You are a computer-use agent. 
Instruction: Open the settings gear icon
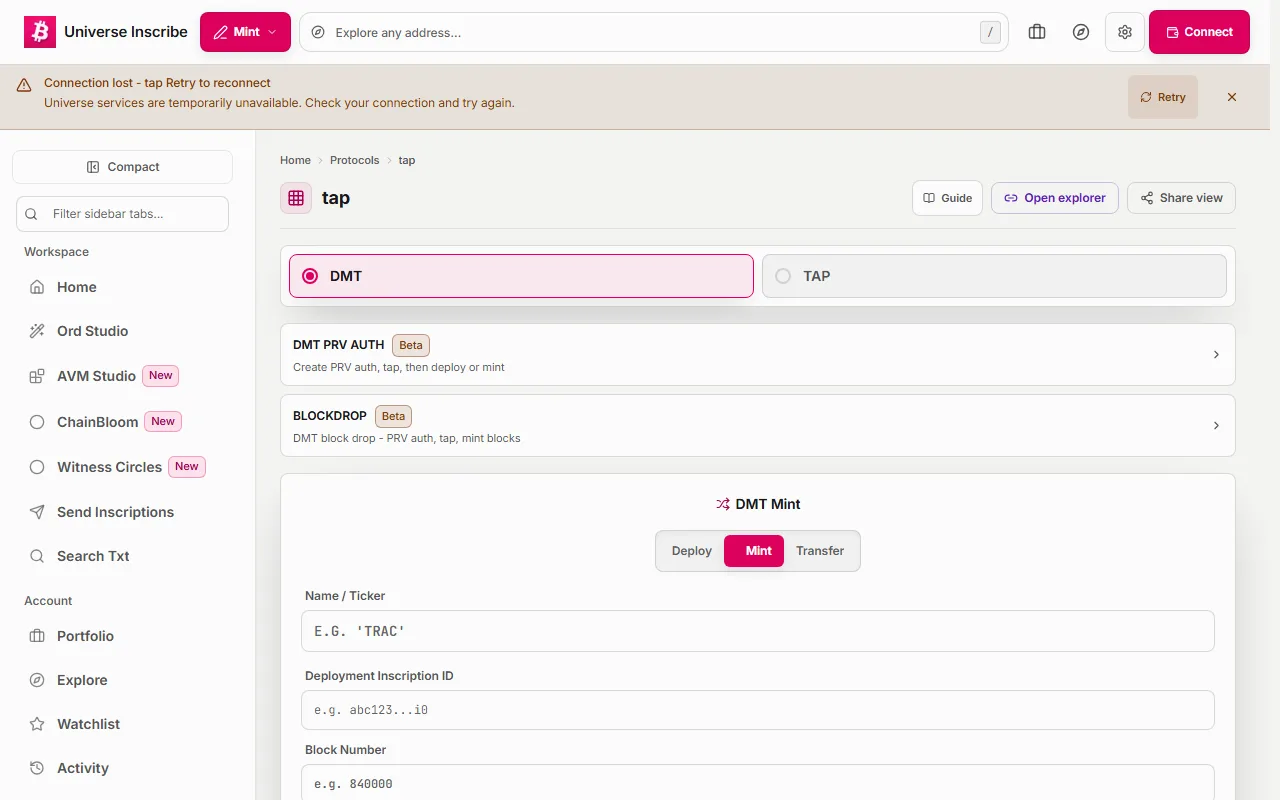tap(1125, 32)
